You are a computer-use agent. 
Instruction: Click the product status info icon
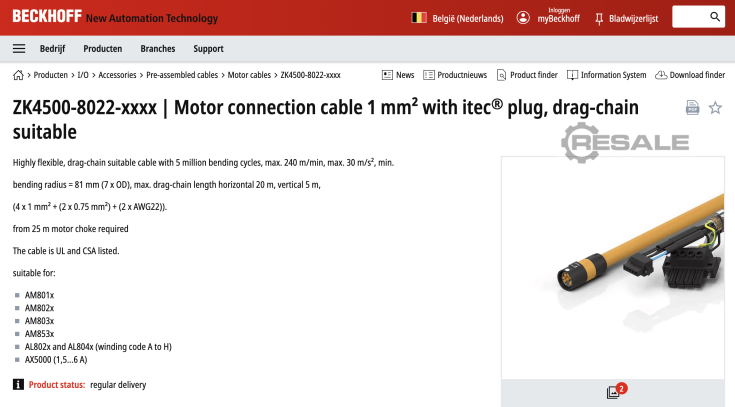[18, 384]
